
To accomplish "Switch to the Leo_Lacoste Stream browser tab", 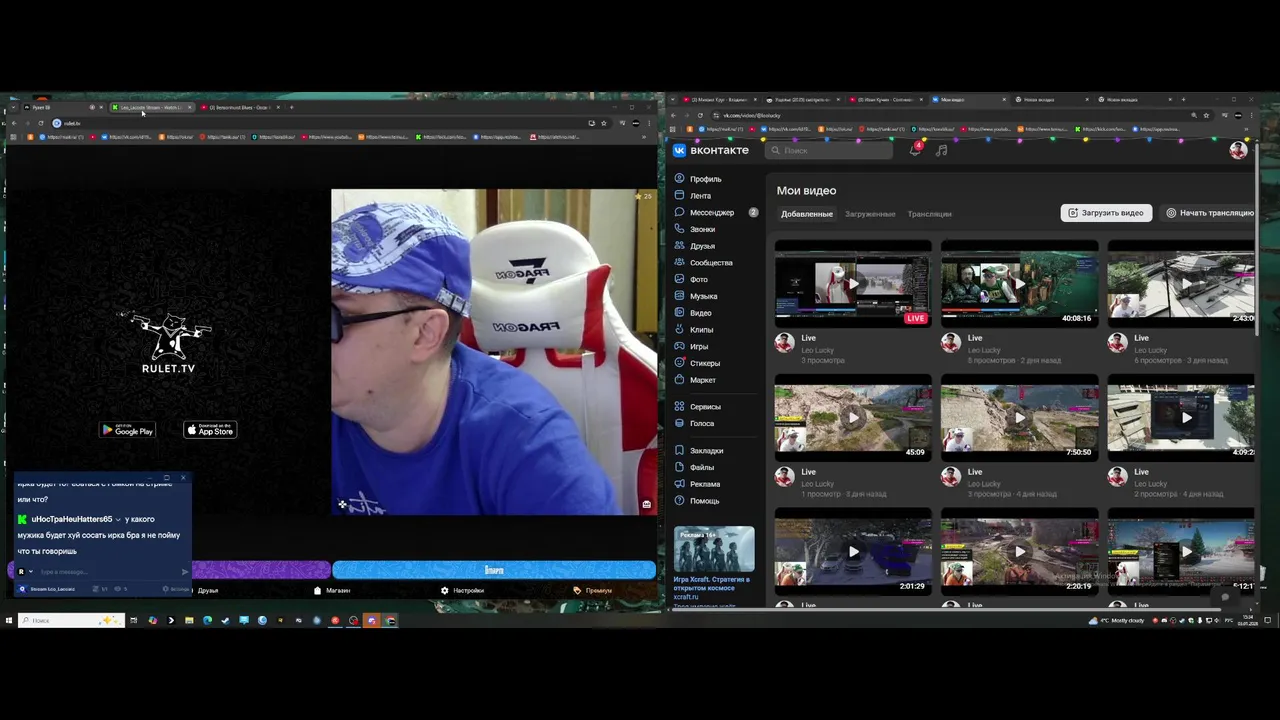I will click(x=151, y=107).
